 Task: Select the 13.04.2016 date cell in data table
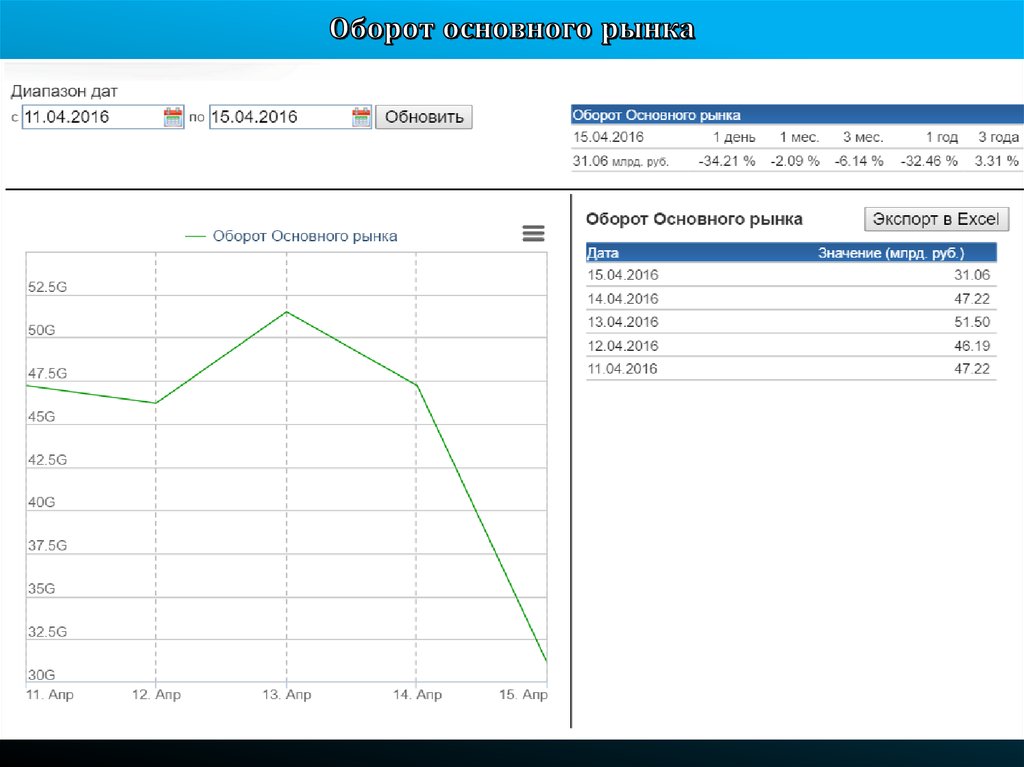click(x=622, y=322)
